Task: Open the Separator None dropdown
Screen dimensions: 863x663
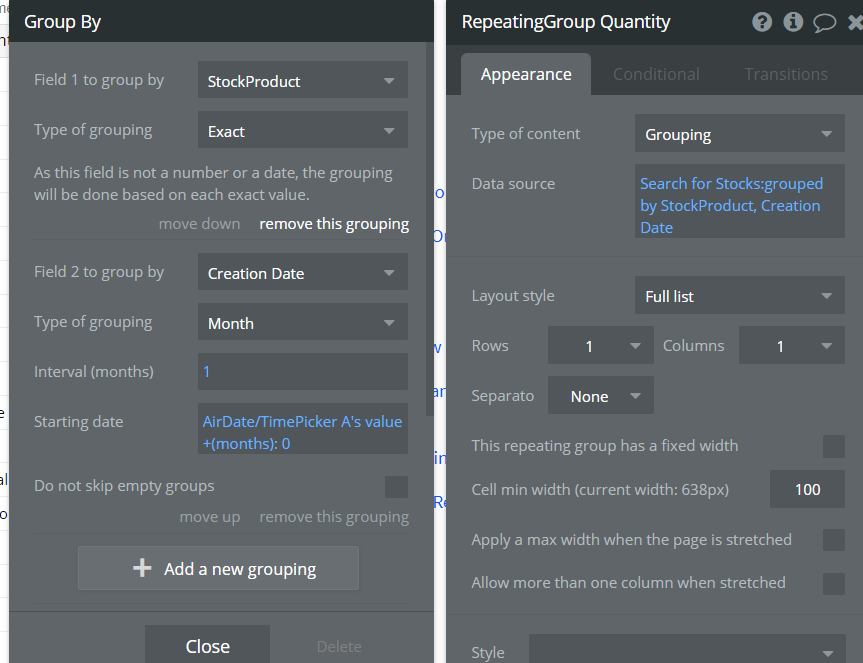Action: [x=600, y=396]
